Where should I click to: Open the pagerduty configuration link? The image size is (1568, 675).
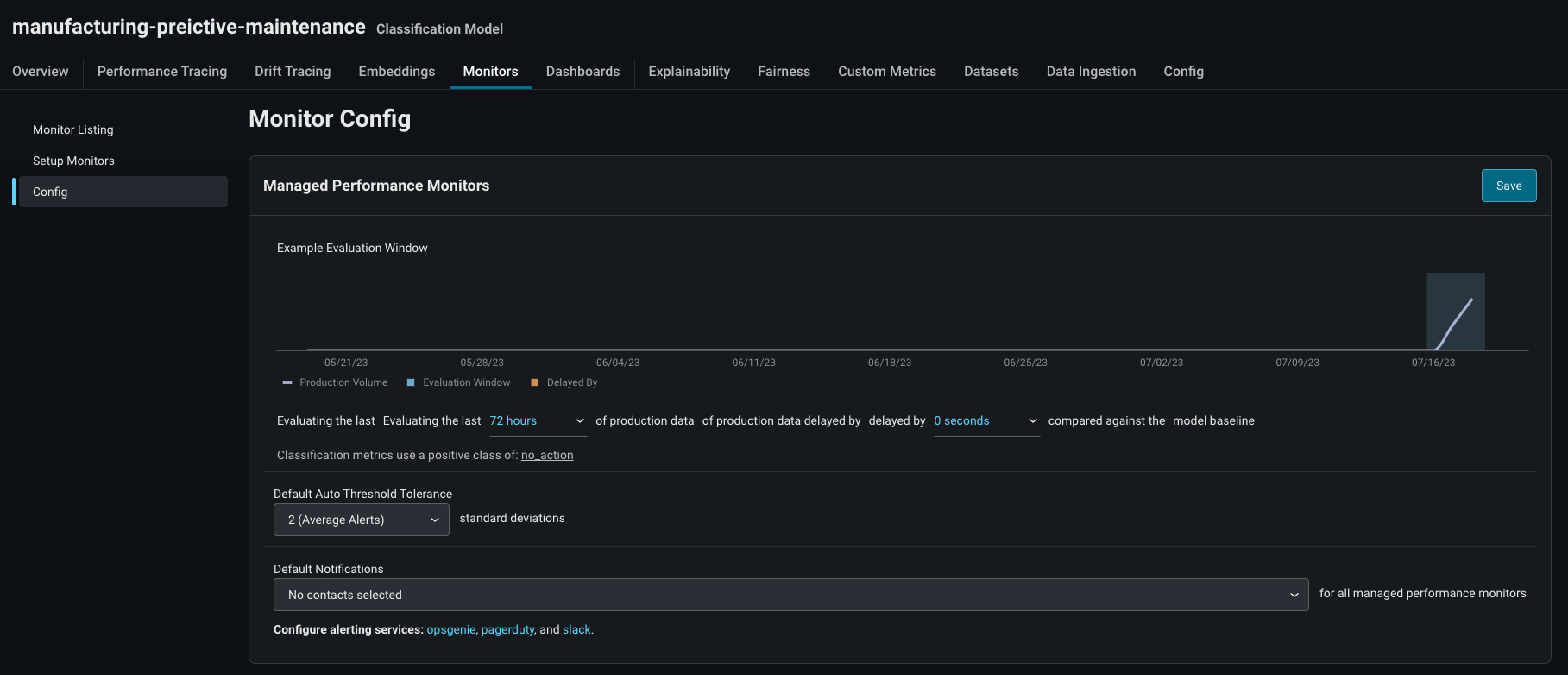pyautogui.click(x=507, y=629)
